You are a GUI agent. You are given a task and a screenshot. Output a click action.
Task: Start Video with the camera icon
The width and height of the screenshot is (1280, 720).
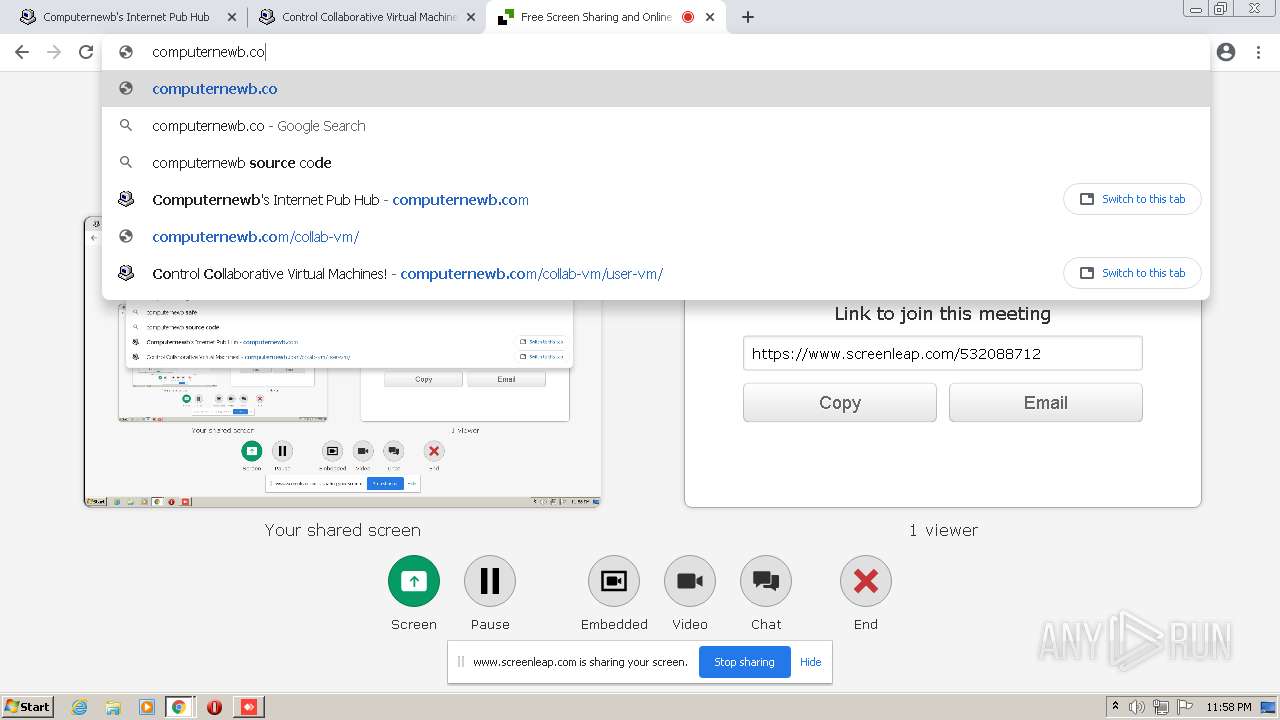point(690,581)
